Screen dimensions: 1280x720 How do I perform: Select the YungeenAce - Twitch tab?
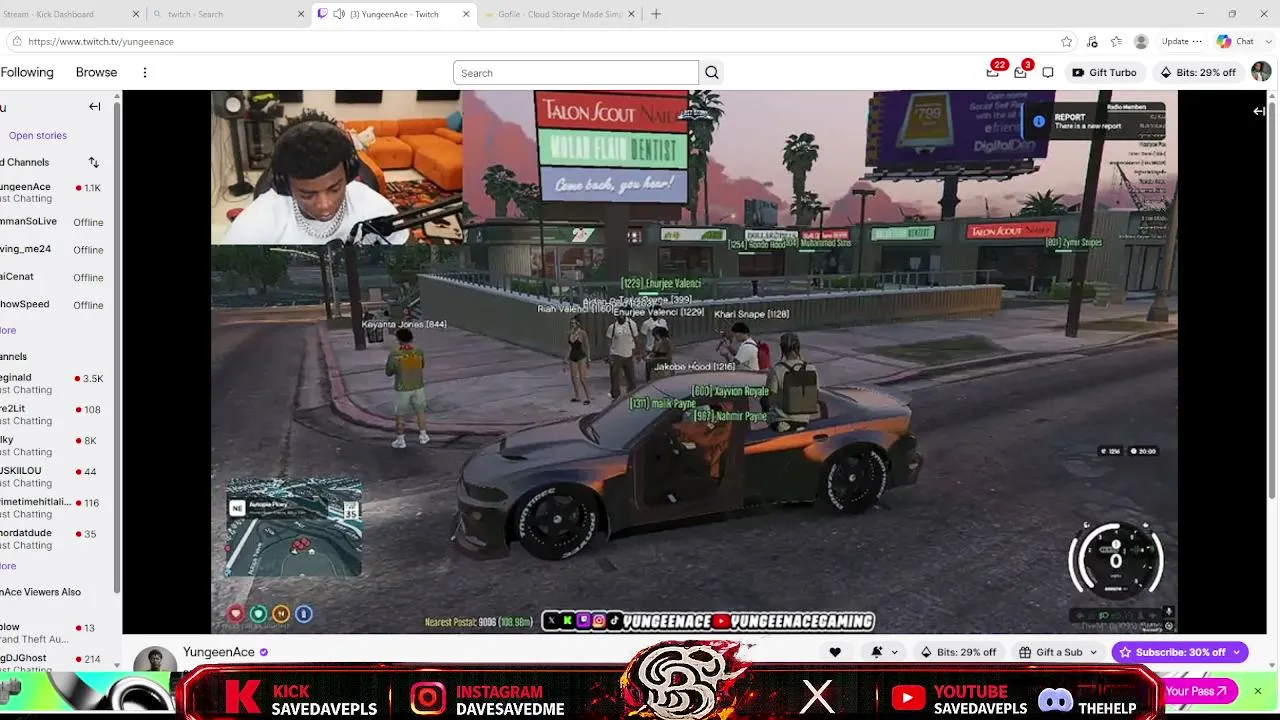point(394,14)
